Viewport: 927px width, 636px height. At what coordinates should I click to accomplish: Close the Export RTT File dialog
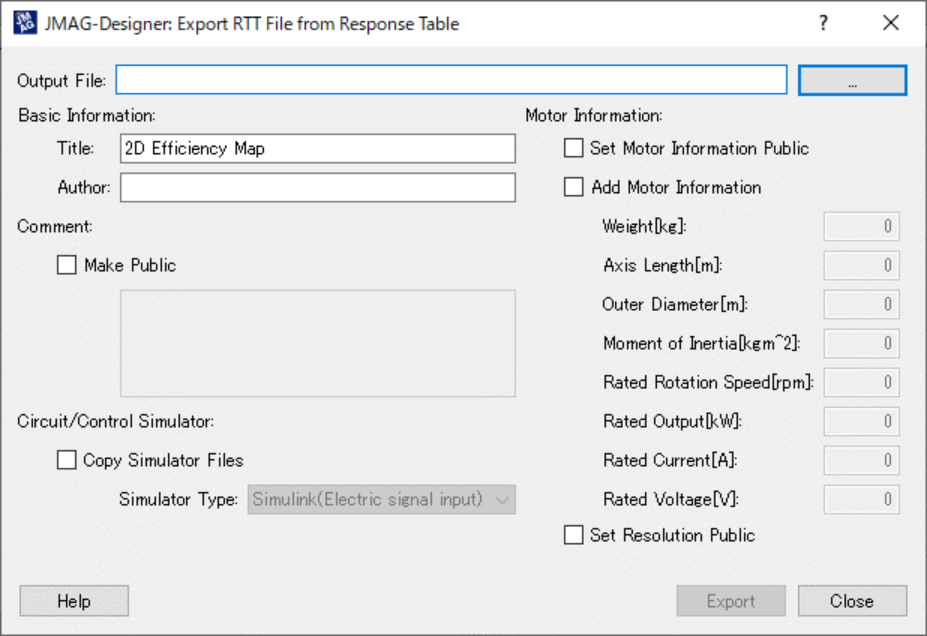click(890, 23)
